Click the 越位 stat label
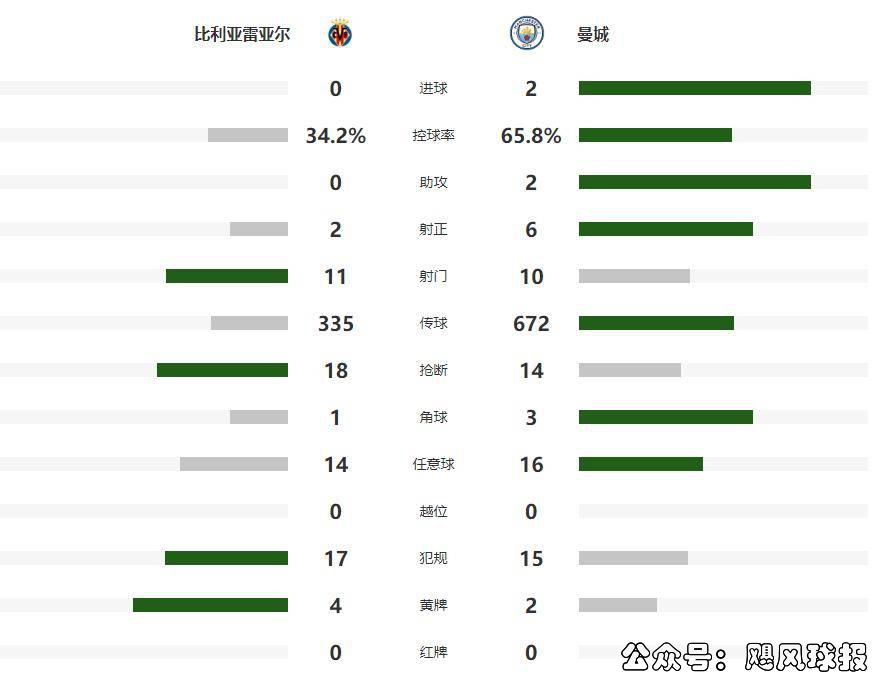The image size is (873, 678). tap(433, 511)
